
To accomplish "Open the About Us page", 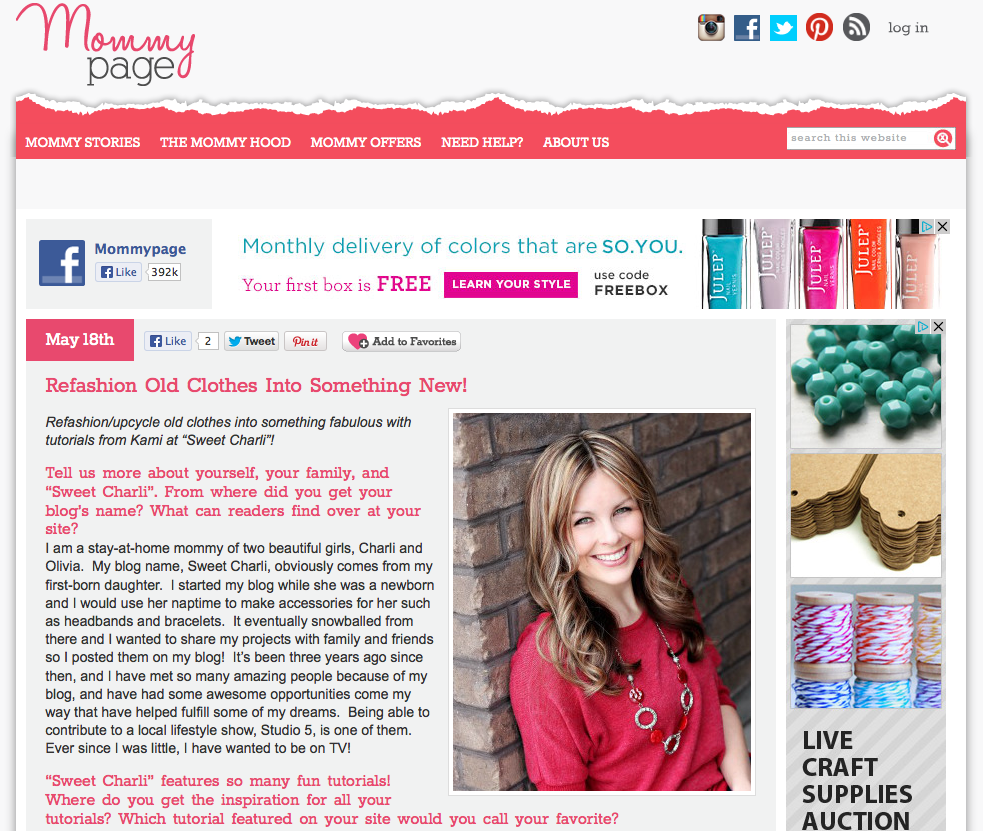I will 576,142.
